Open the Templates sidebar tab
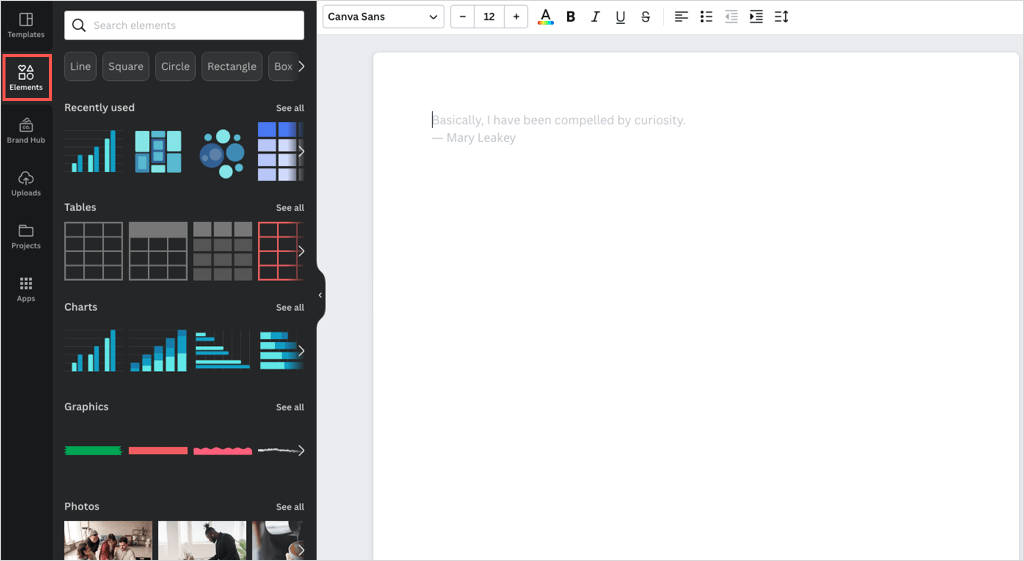 [x=26, y=25]
